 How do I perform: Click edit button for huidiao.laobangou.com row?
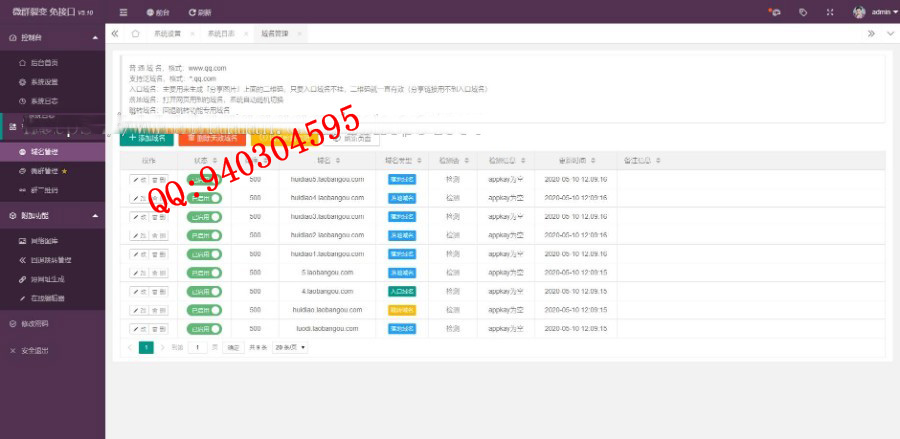click(138, 309)
